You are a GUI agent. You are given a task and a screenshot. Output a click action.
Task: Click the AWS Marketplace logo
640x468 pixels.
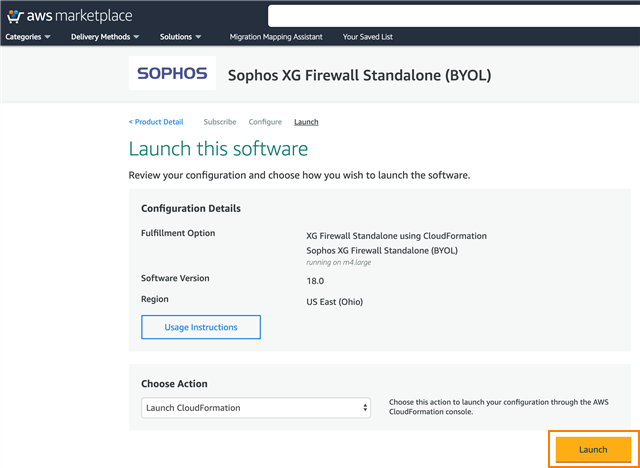[70, 15]
